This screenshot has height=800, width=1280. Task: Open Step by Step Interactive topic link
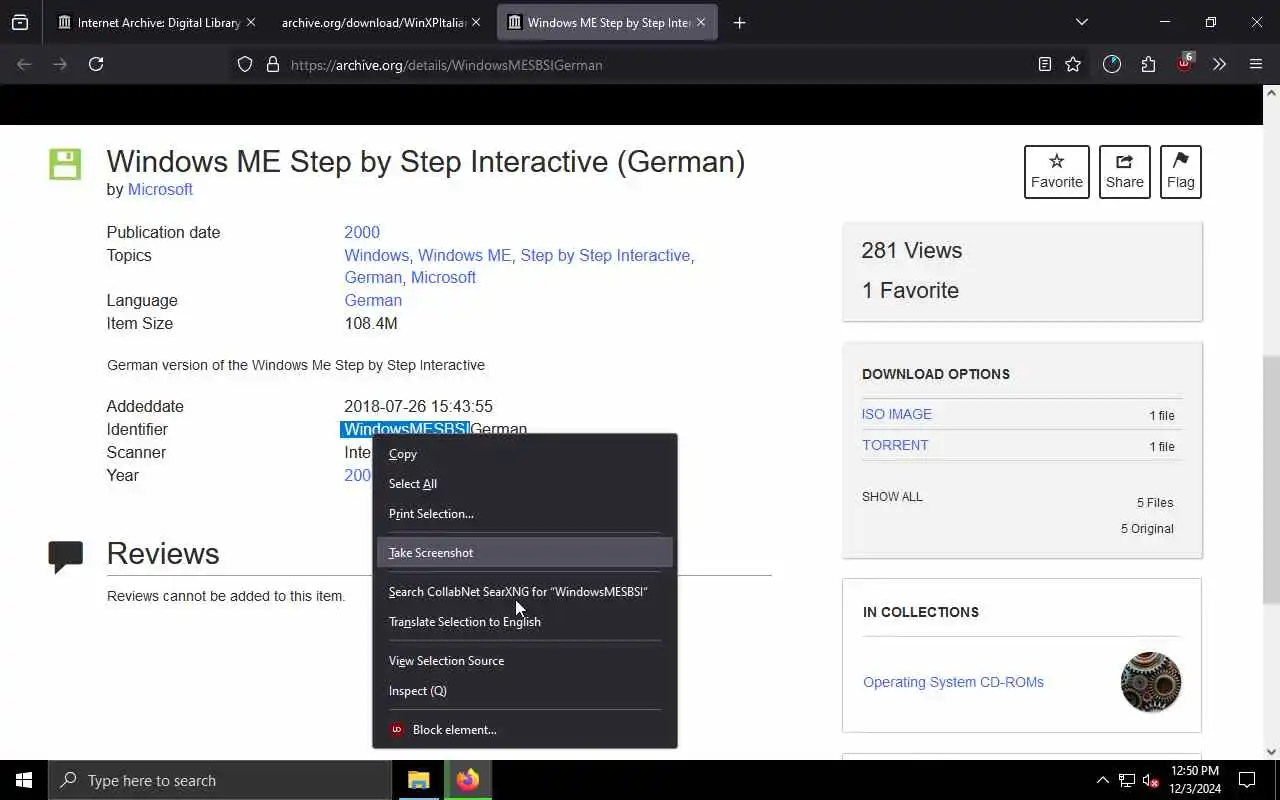click(605, 255)
